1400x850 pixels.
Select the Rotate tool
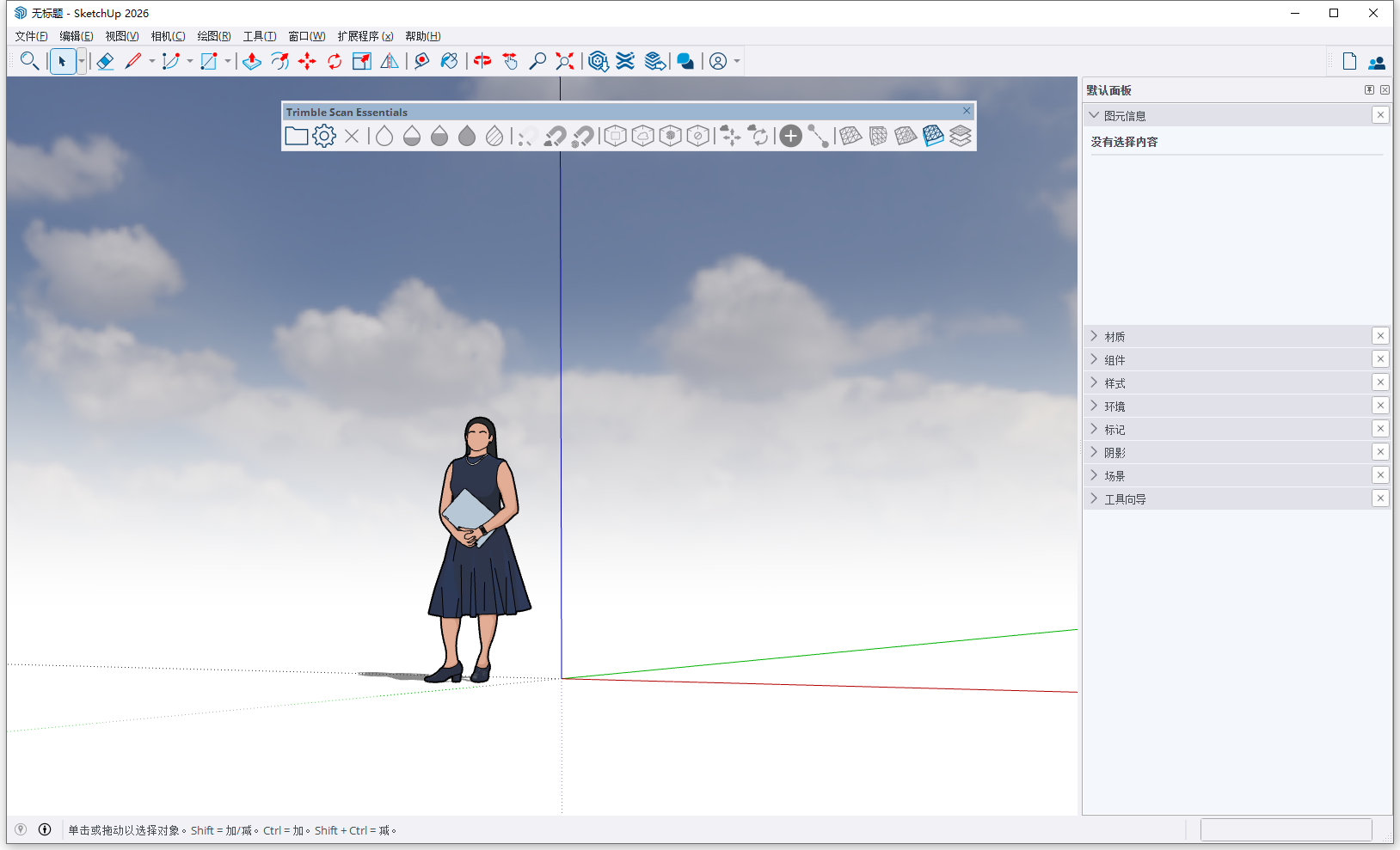tap(335, 61)
